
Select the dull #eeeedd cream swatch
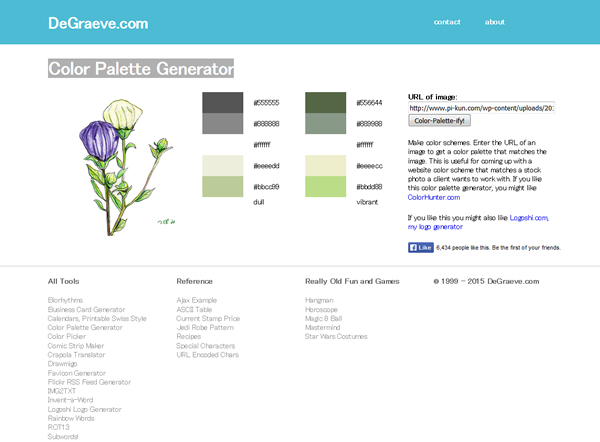tap(223, 165)
